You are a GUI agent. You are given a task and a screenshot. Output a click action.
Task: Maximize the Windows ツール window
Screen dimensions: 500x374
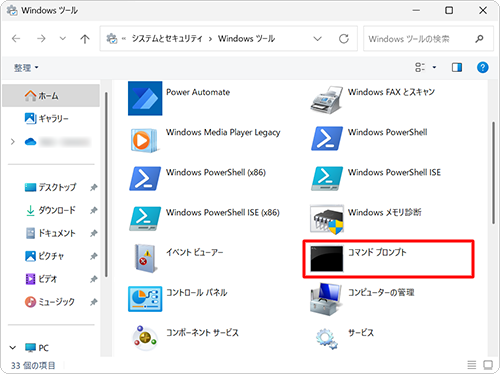coord(449,10)
